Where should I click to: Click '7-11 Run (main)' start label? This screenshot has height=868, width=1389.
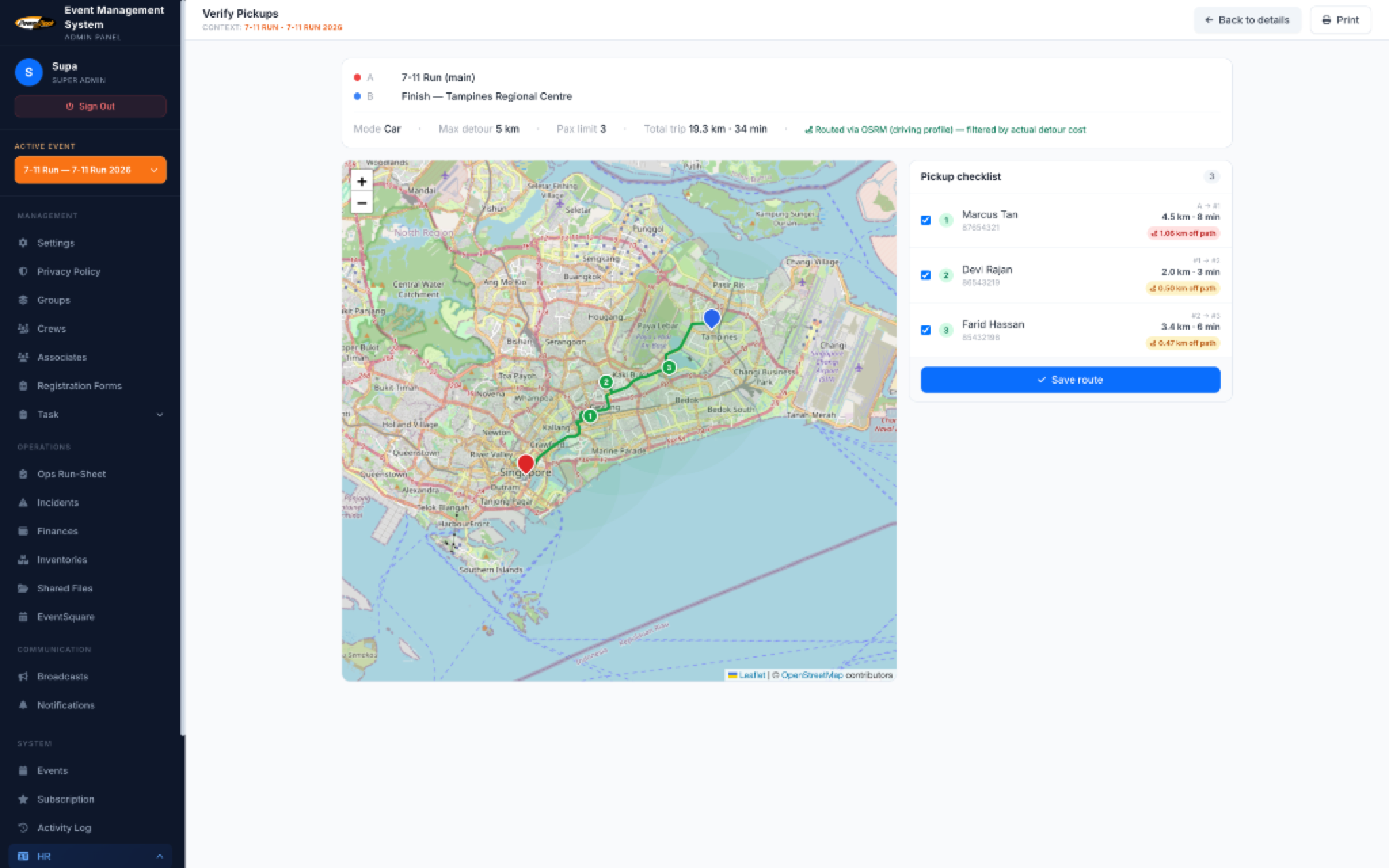[438, 77]
